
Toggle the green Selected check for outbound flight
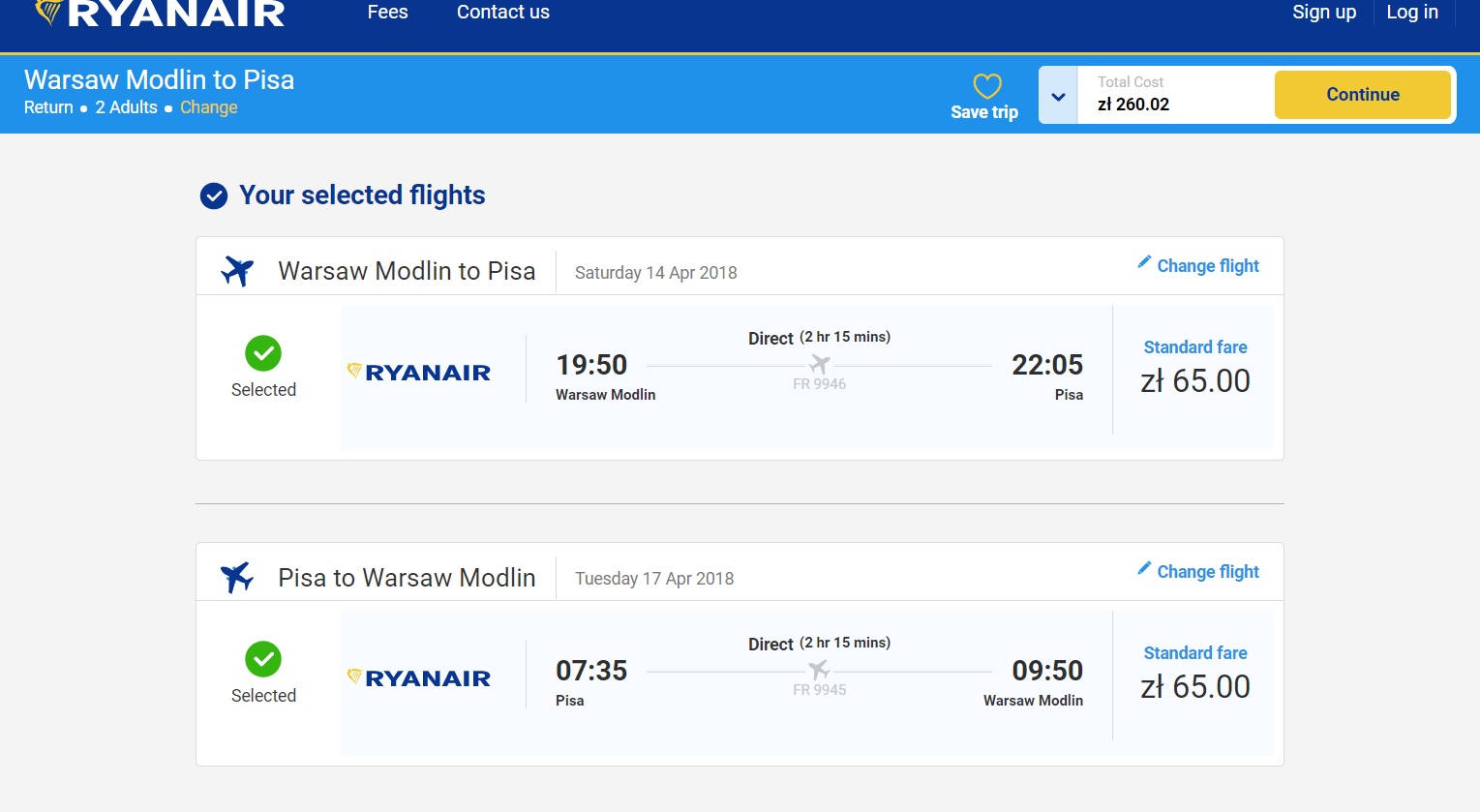[x=263, y=353]
